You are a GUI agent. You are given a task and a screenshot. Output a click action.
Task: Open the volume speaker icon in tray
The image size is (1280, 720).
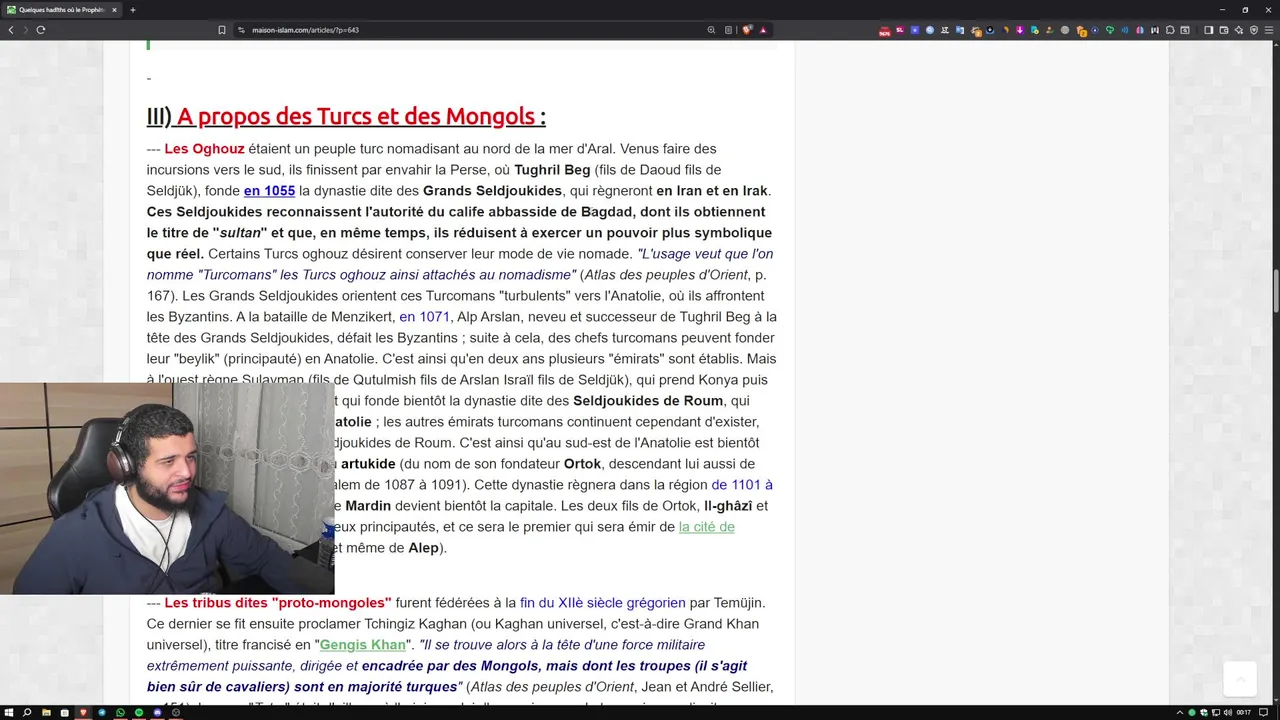(1228, 712)
